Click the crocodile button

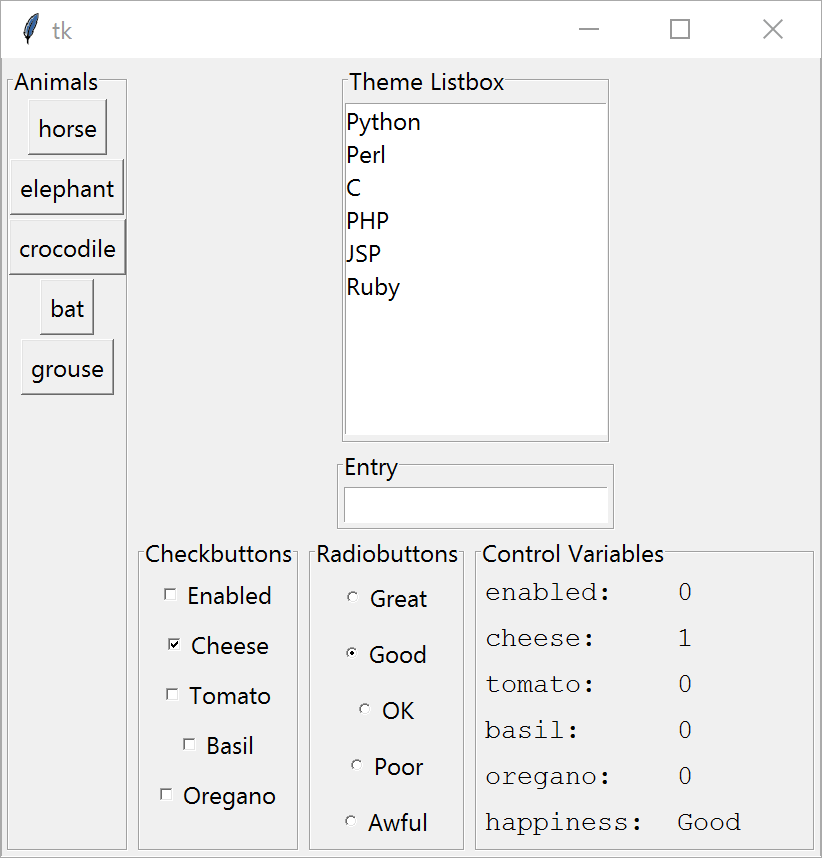click(x=67, y=247)
